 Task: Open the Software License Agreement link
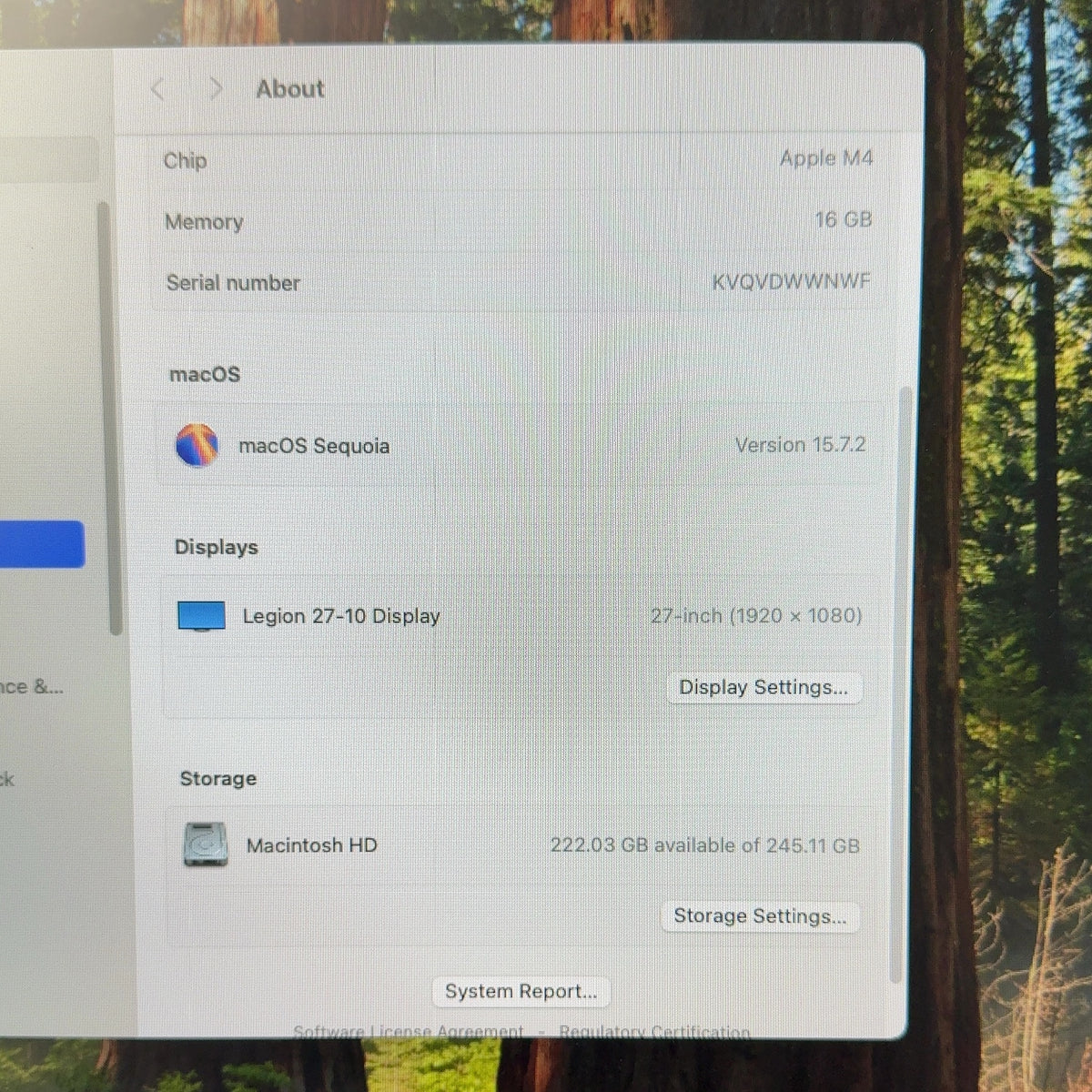(409, 1031)
